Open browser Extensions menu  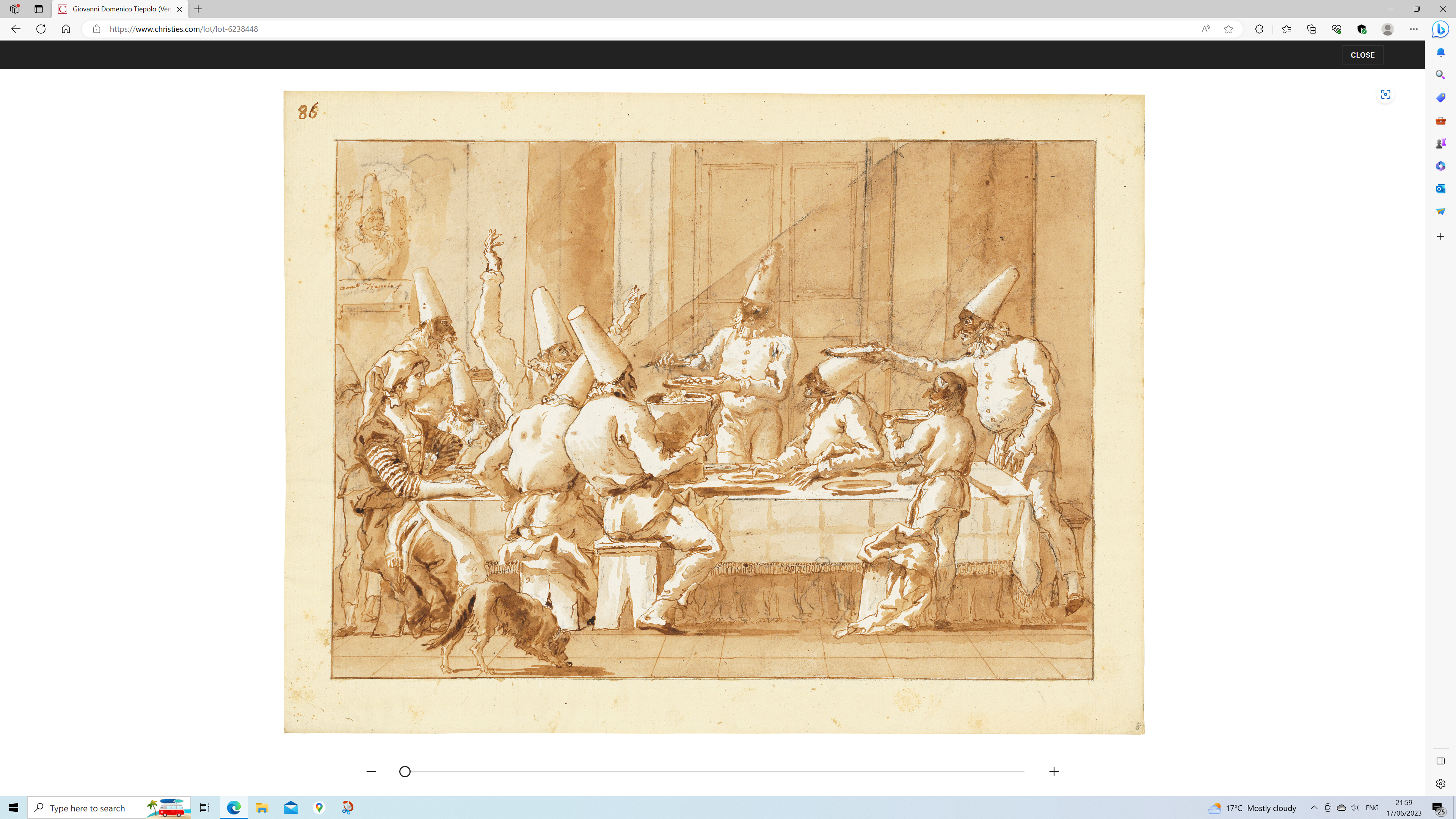[1259, 29]
